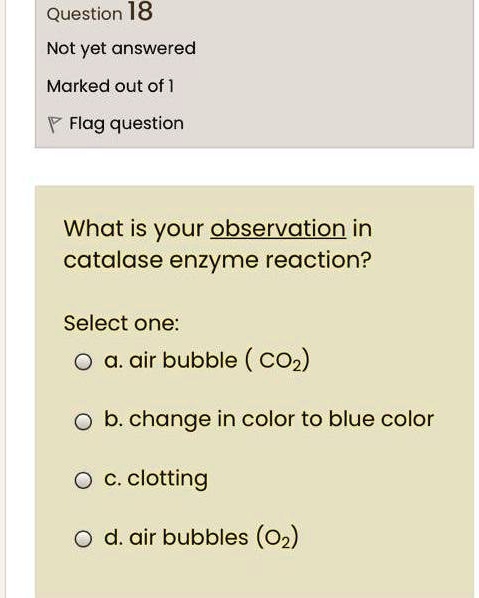
Task: Click the flag icon beside Flag question
Action: coord(54,125)
